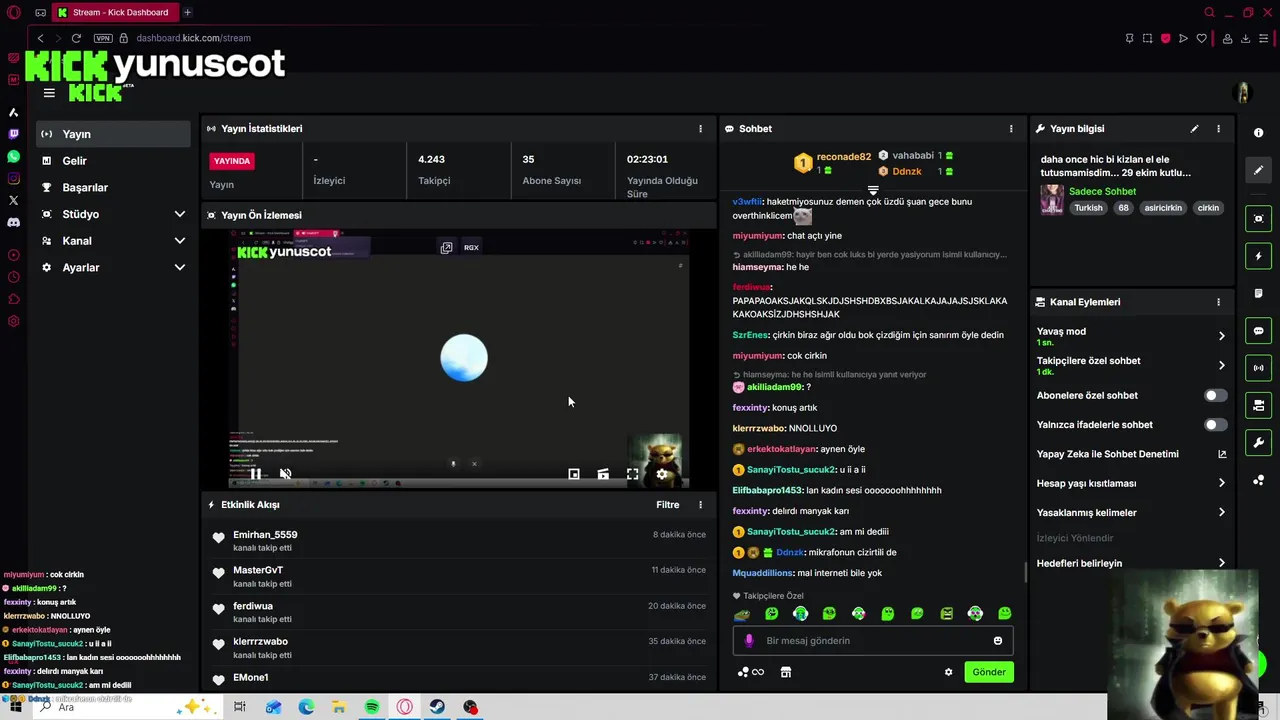Select Gelir in left navigation
This screenshot has height=720, width=1280.
coord(113,161)
